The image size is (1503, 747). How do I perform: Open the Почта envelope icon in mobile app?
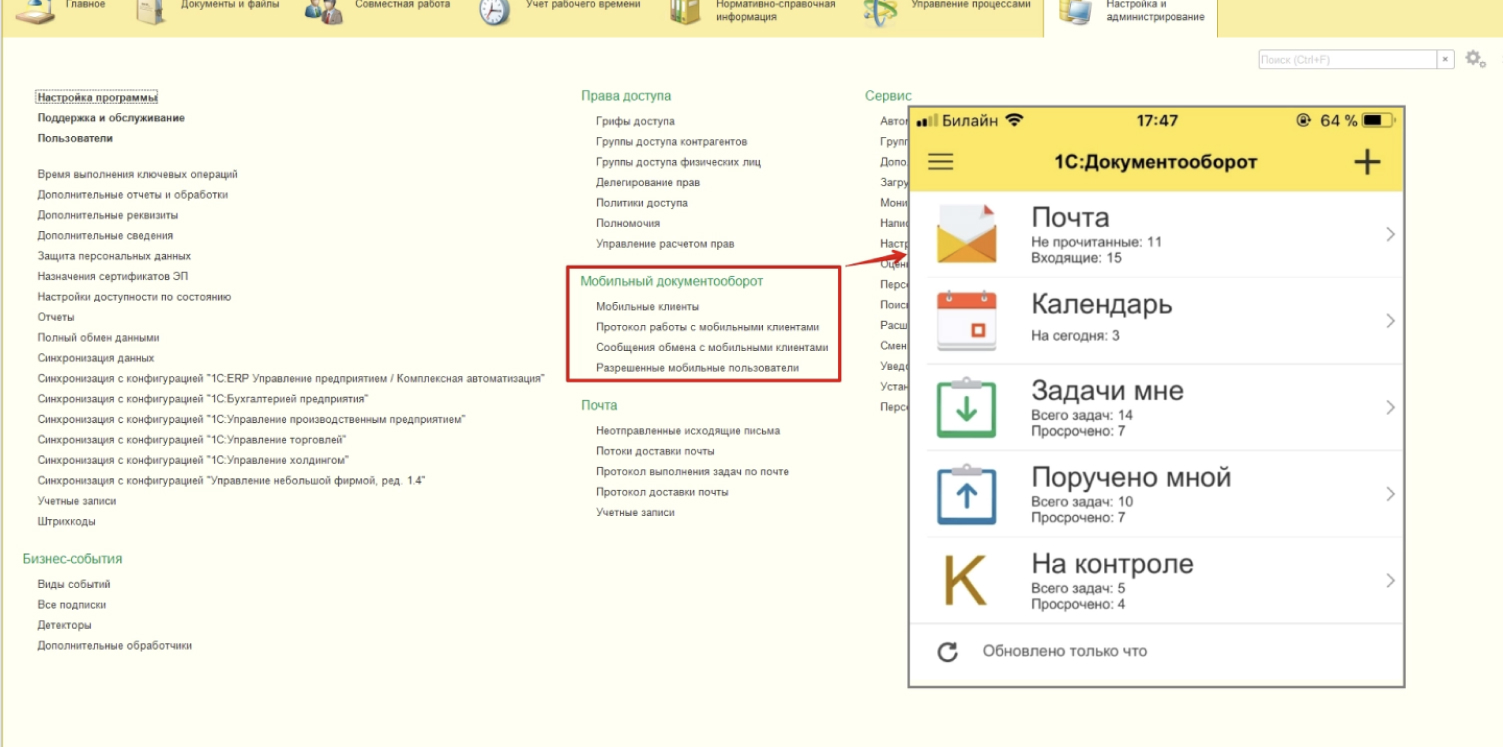(967, 234)
